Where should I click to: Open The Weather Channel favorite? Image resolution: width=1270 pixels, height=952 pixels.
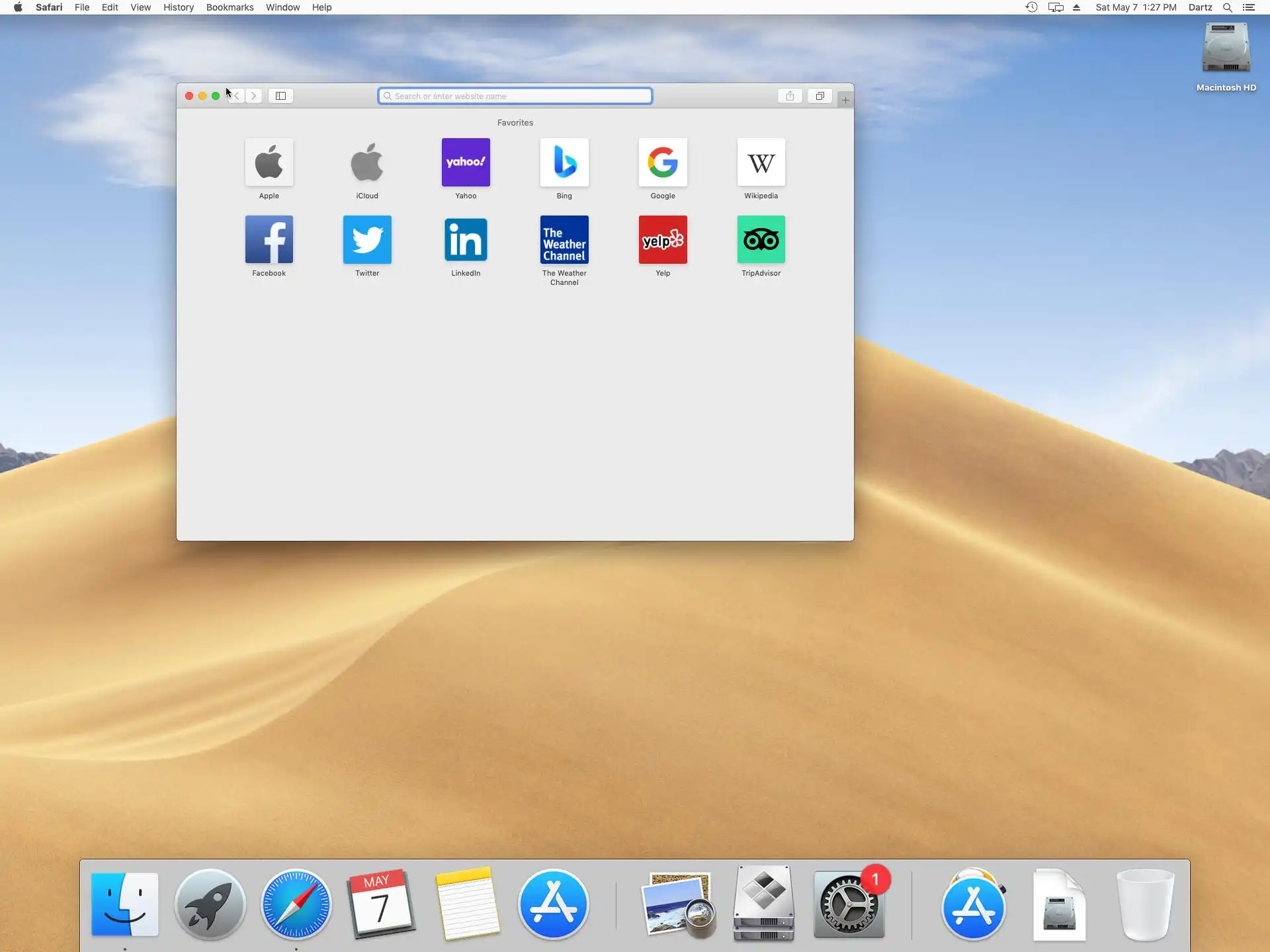point(564,240)
